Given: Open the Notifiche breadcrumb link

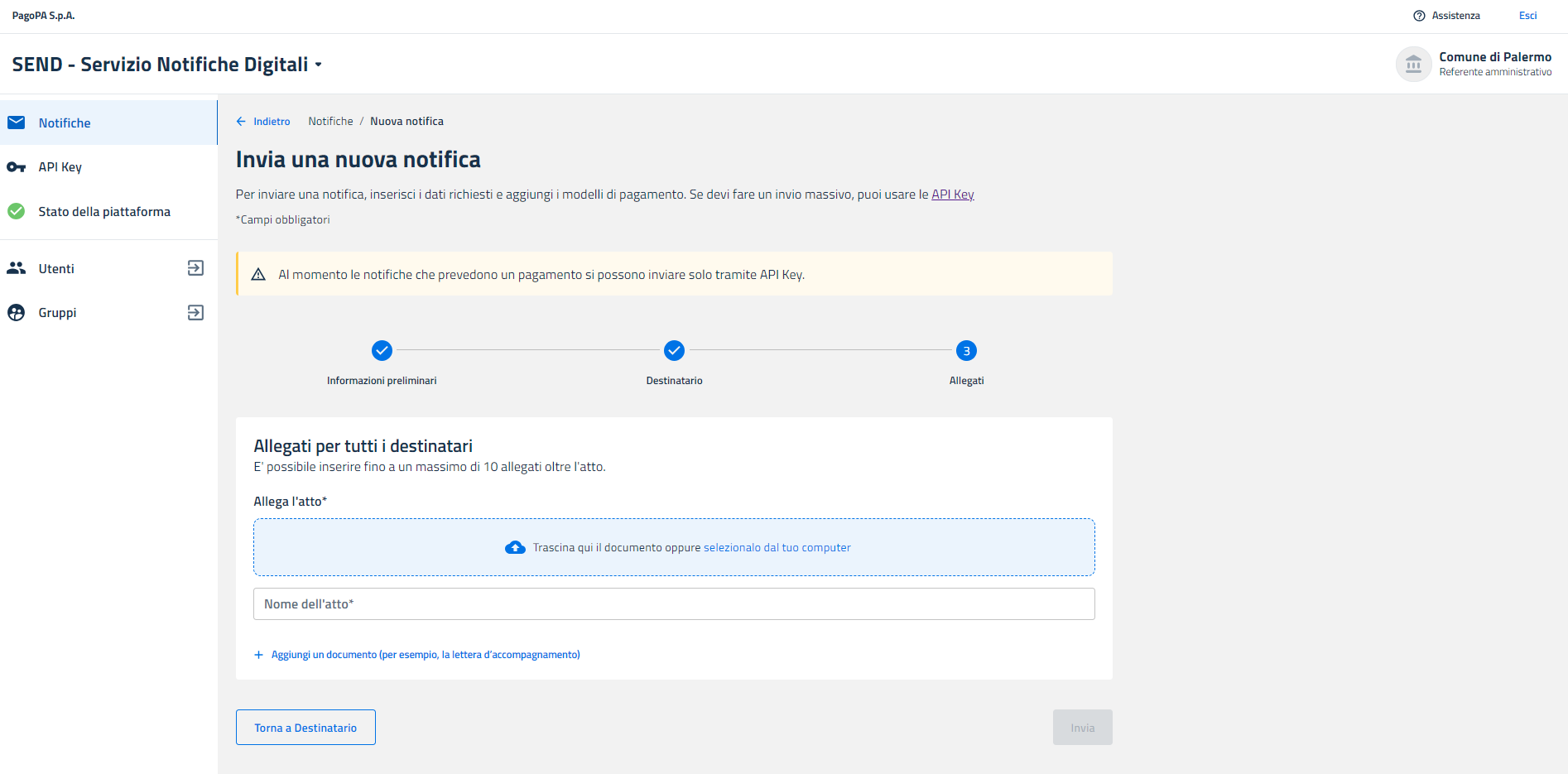Looking at the screenshot, I should pos(330,122).
